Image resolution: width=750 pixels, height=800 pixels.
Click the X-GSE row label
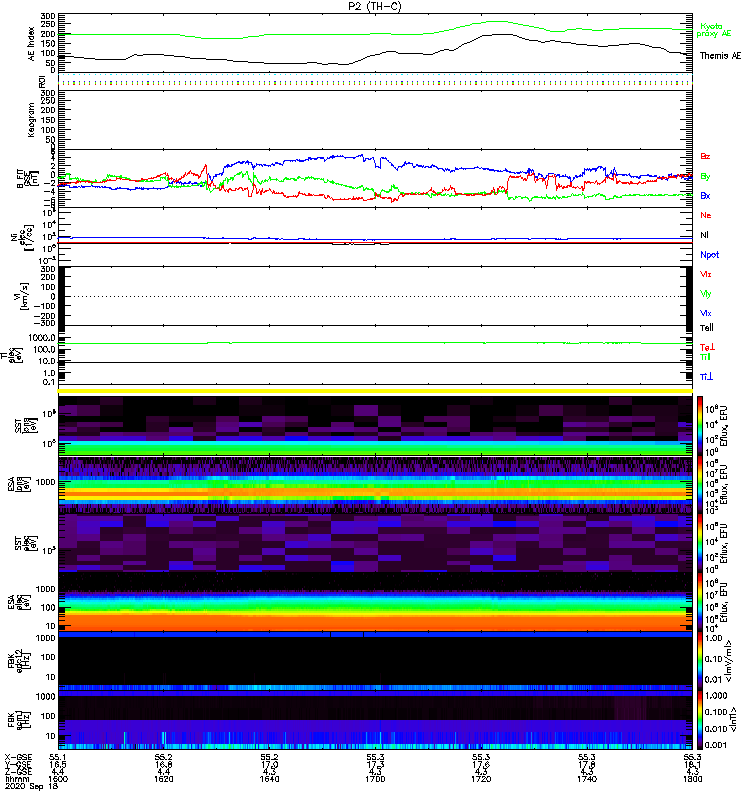18,758
